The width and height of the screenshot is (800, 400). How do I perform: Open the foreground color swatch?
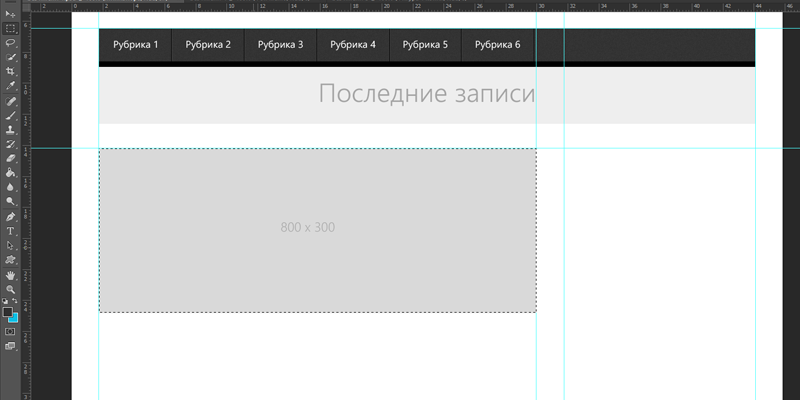pos(8,312)
